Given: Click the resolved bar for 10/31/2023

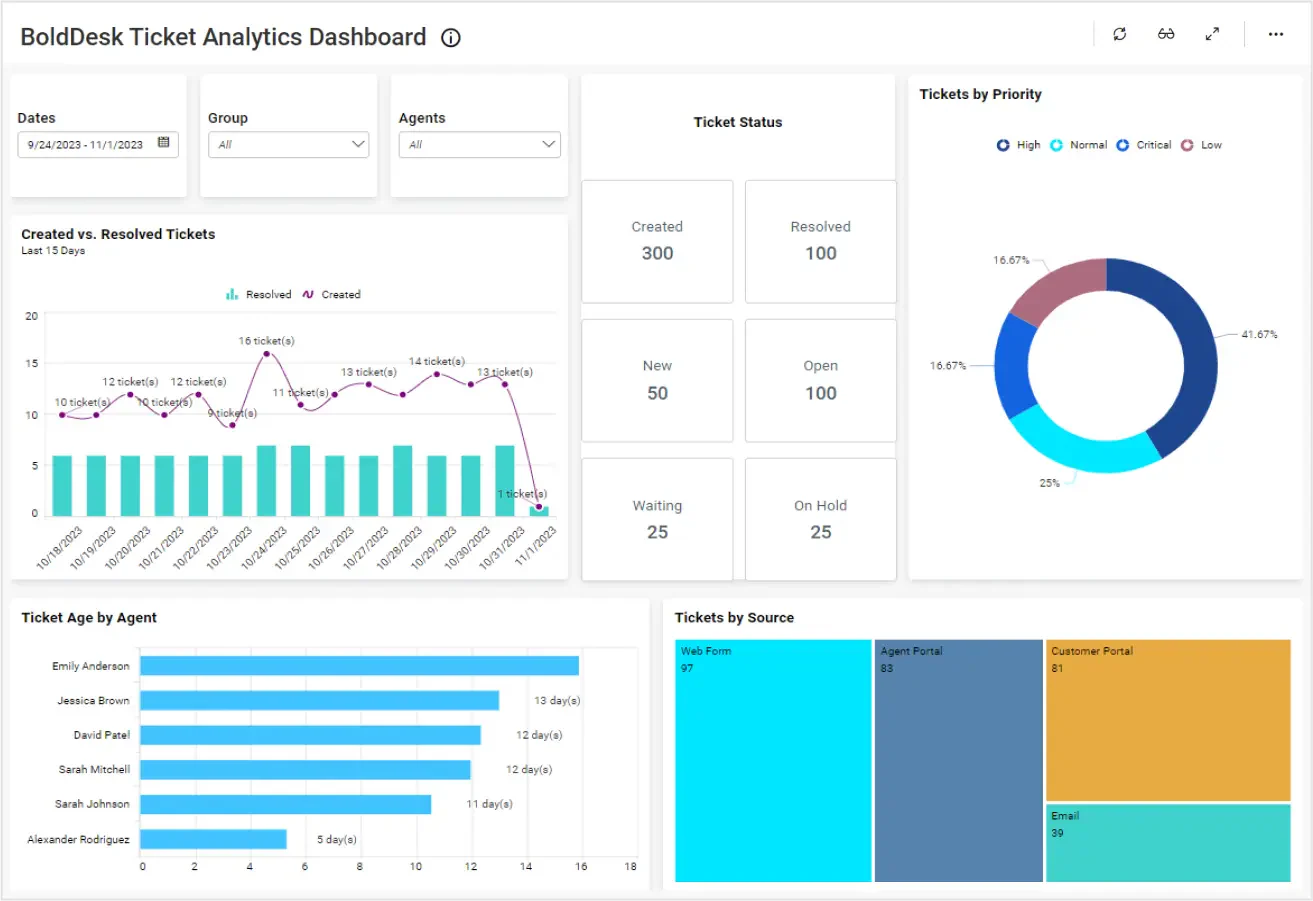Looking at the screenshot, I should tap(505, 481).
